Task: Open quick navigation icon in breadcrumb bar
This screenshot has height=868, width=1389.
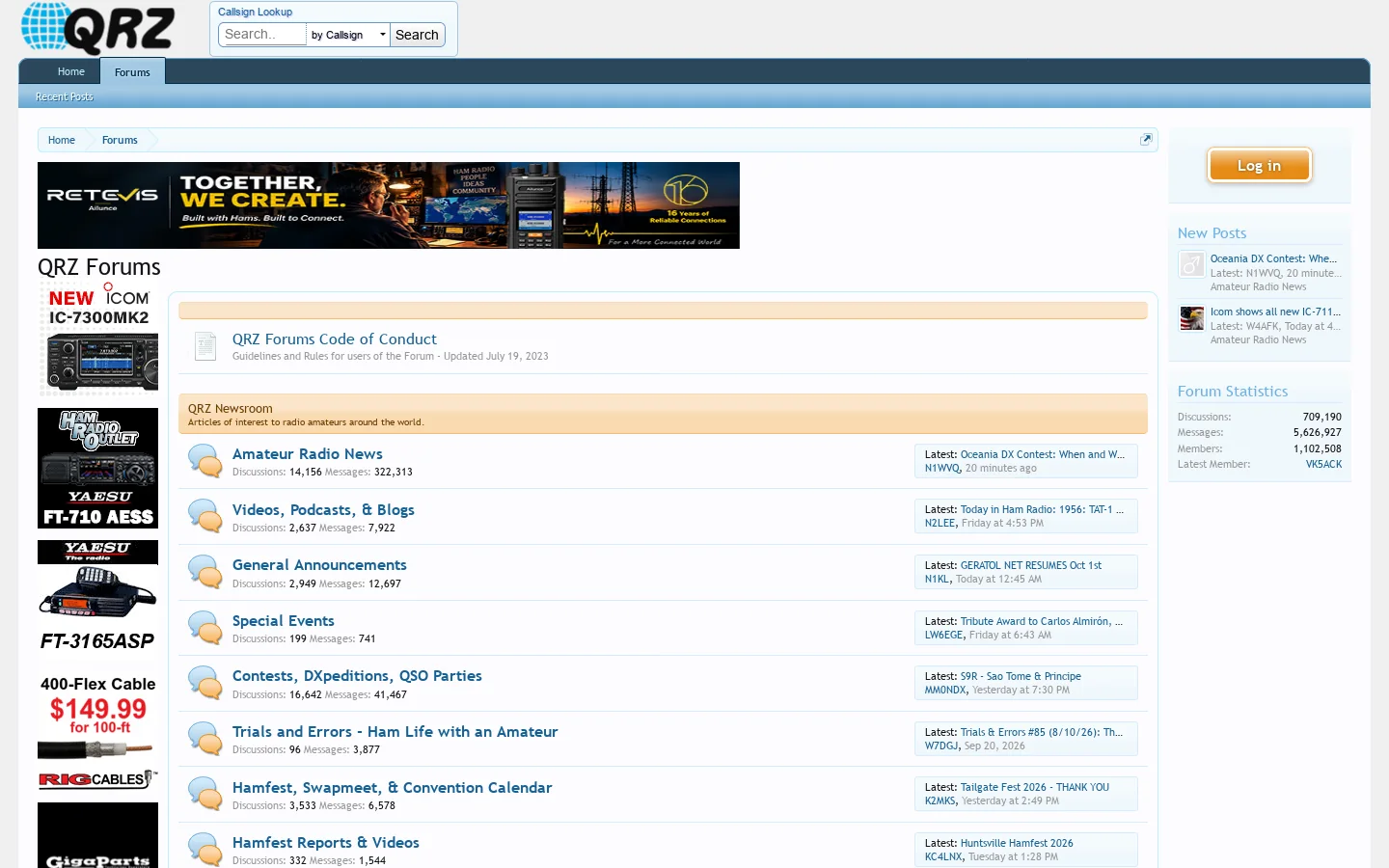Action: pyautogui.click(x=1146, y=140)
